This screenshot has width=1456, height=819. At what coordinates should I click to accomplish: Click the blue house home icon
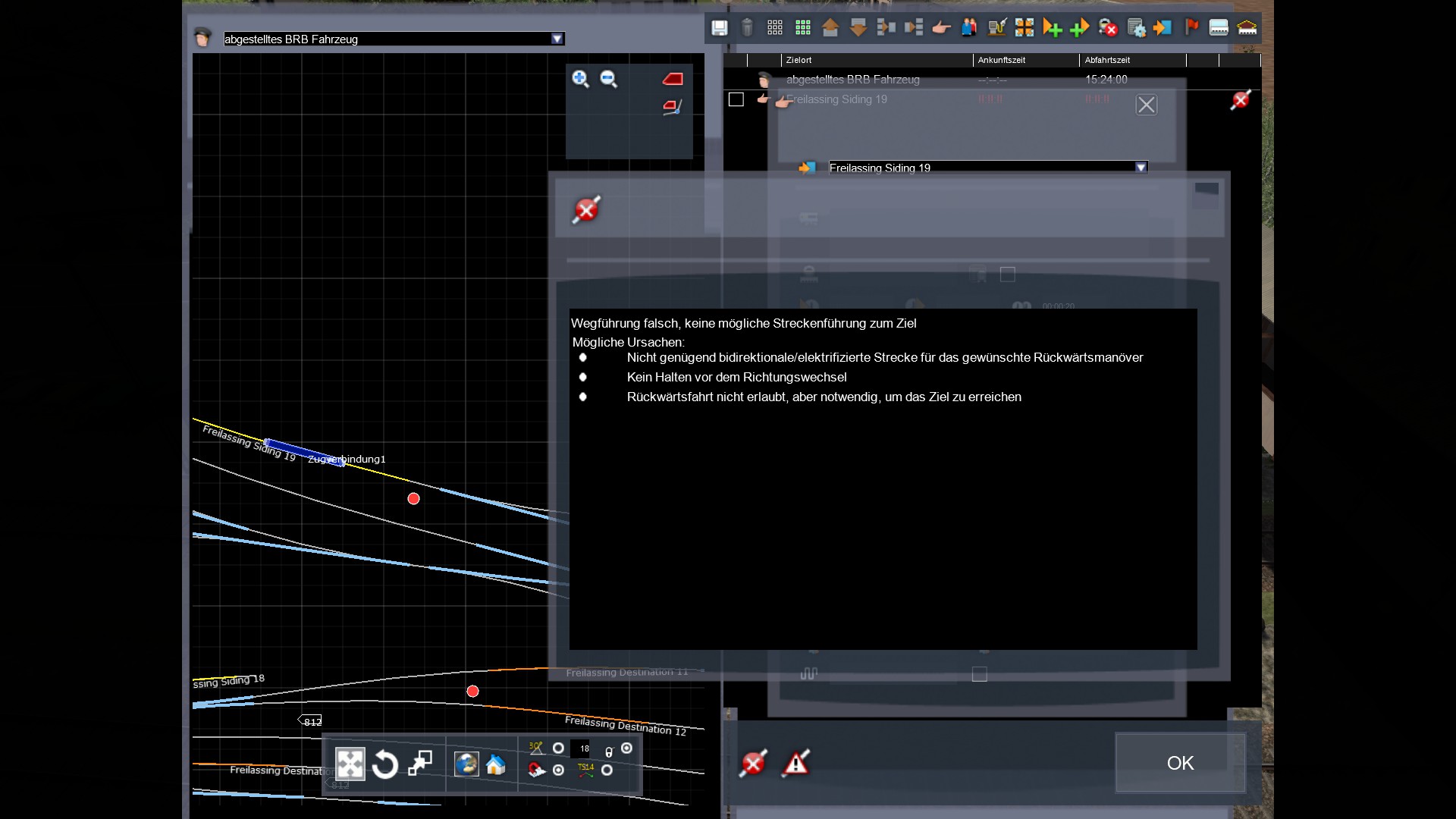pos(496,764)
